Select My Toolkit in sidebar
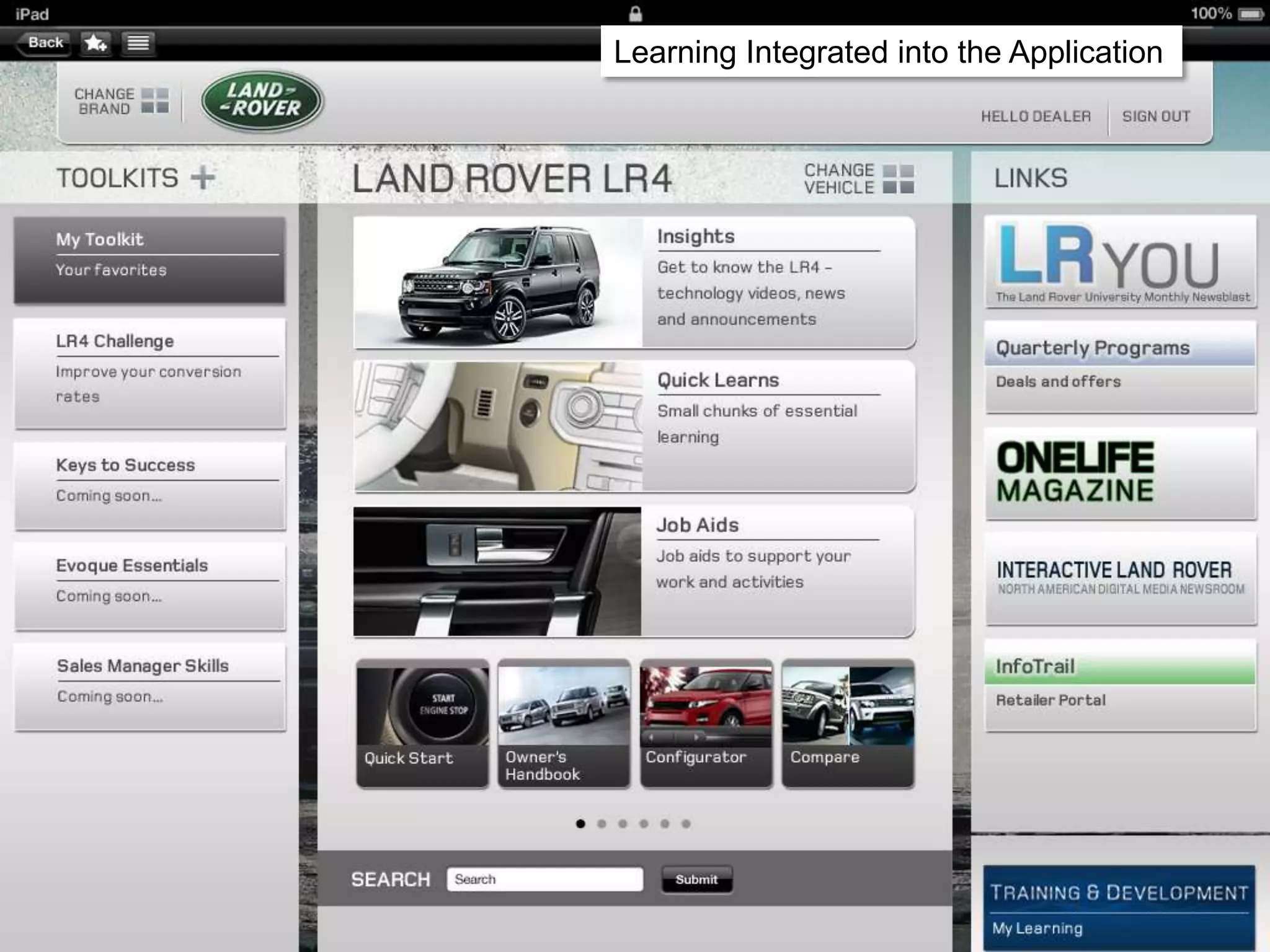The height and width of the screenshot is (952, 1270). tap(149, 260)
